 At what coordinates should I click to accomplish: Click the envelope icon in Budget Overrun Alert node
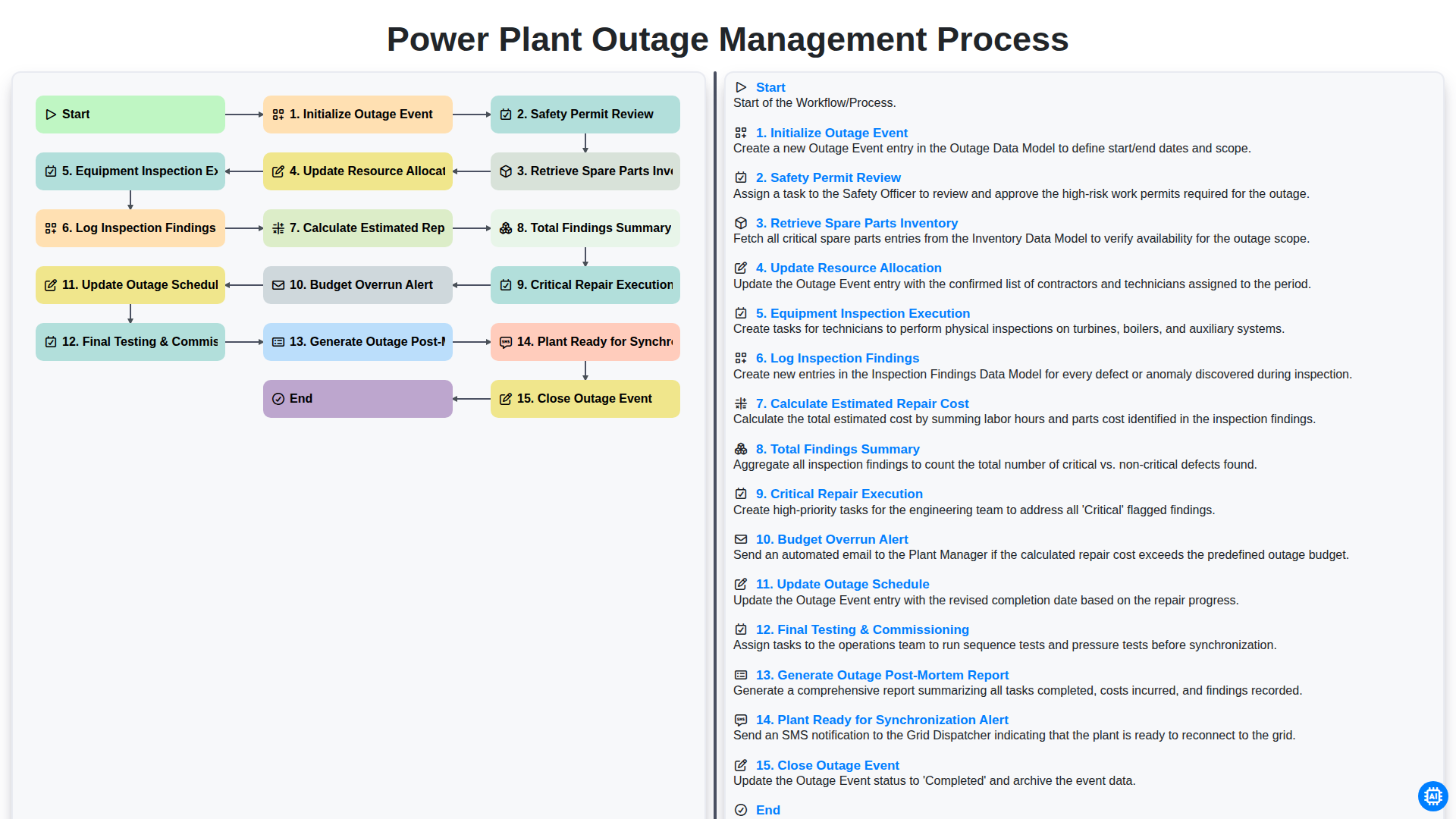click(278, 285)
